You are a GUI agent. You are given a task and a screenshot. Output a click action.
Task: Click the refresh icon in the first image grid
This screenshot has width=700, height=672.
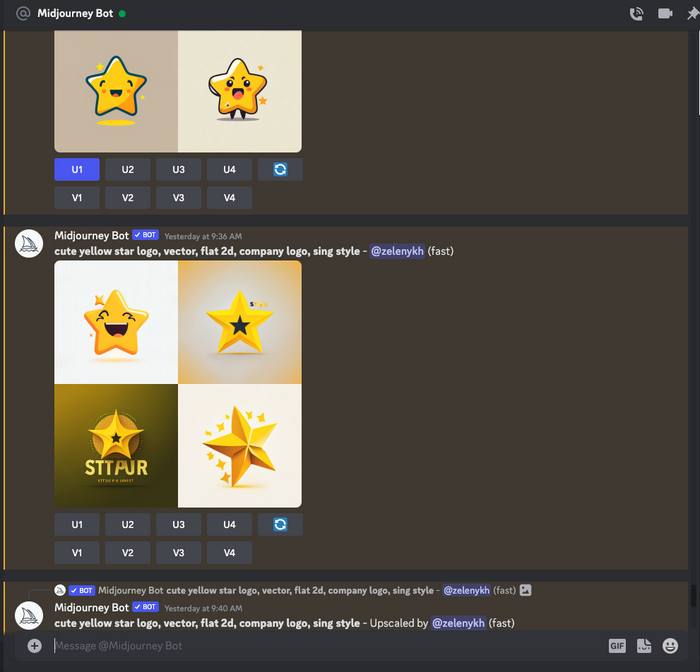pos(280,170)
